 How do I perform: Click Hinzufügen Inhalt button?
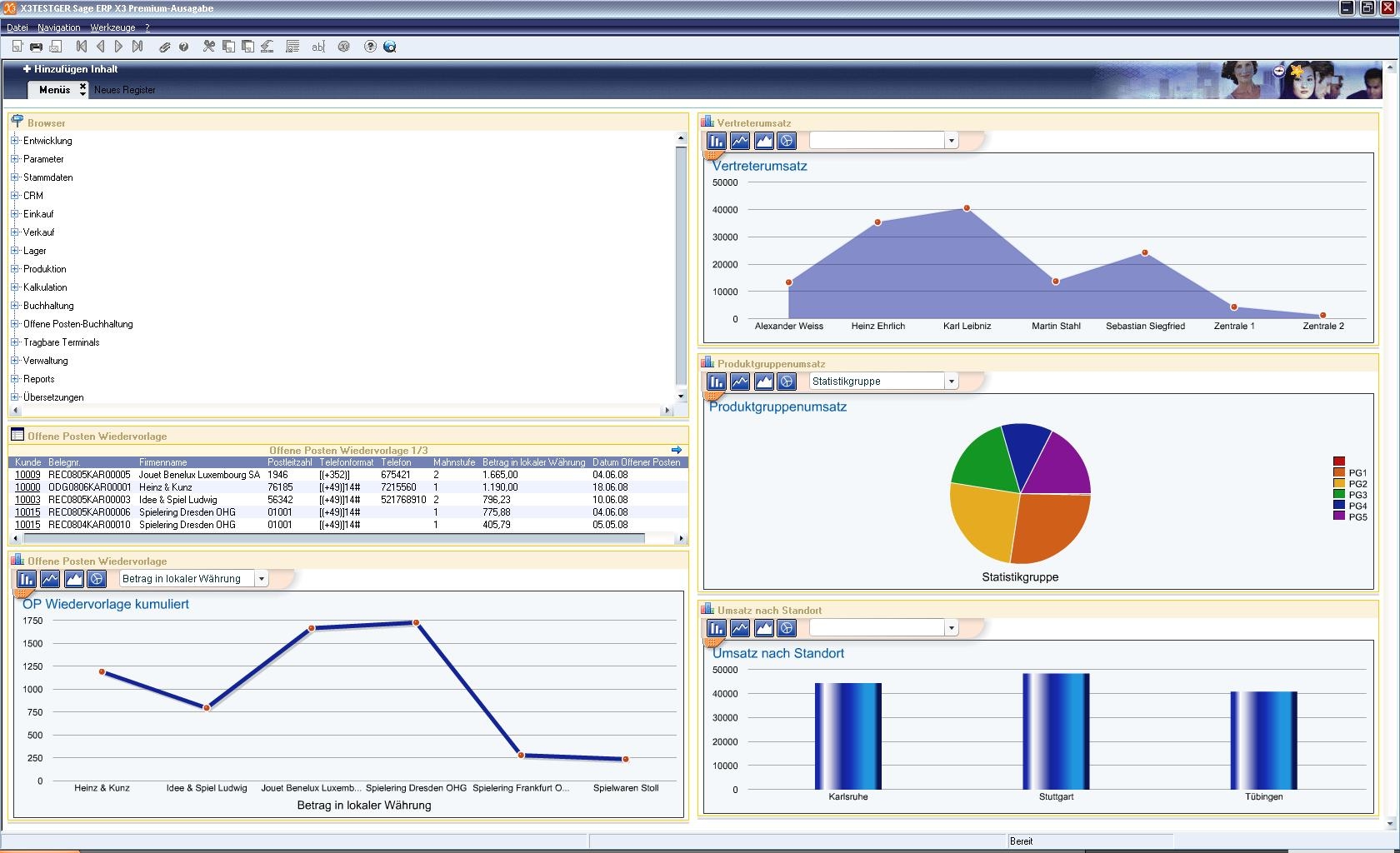(x=71, y=69)
